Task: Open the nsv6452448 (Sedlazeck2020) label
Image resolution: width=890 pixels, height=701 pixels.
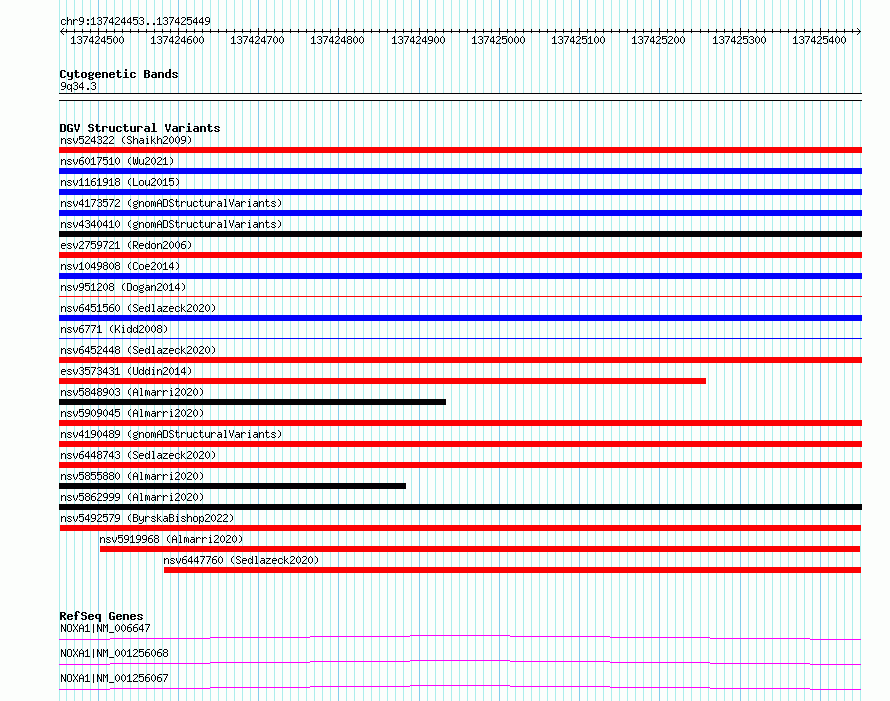Action: click(x=138, y=350)
